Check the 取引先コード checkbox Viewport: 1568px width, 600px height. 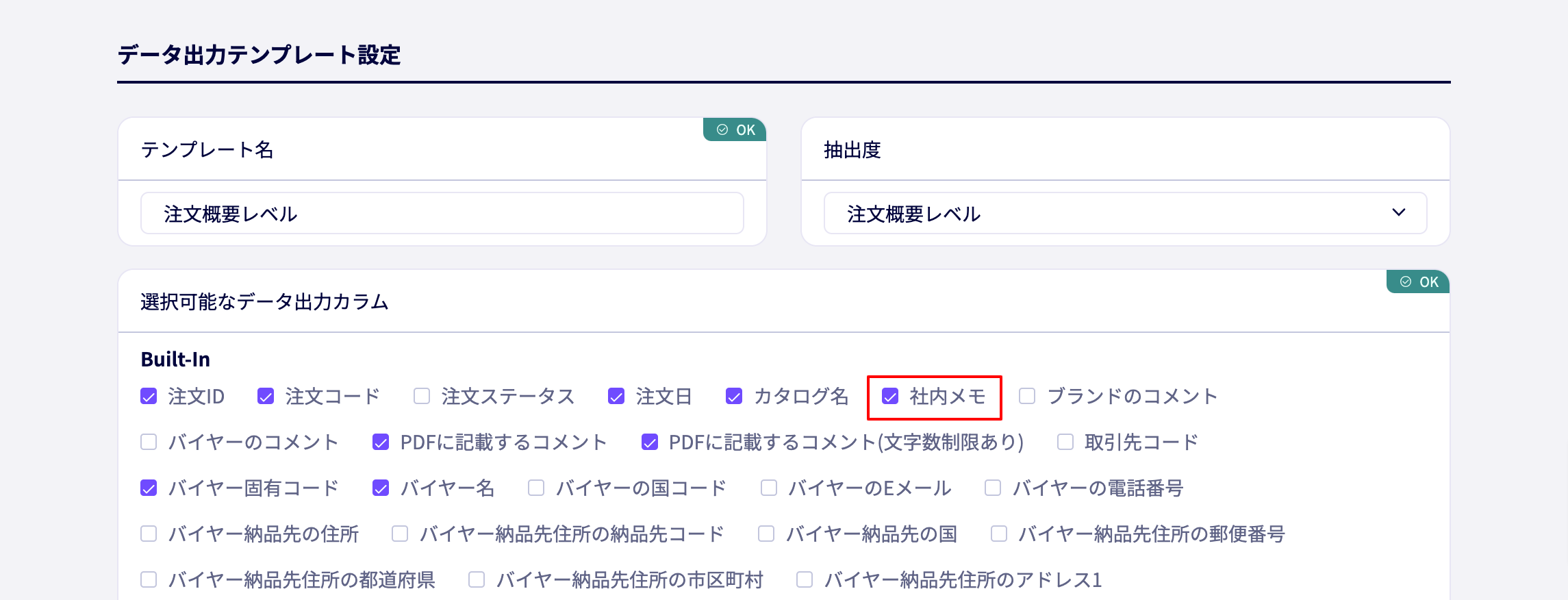point(1065,442)
